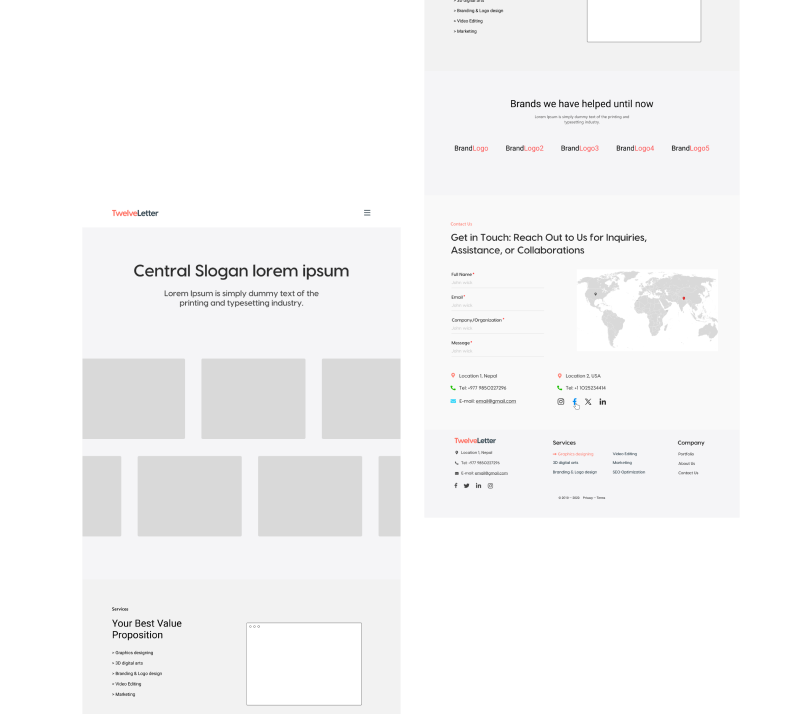Open the X social icon in contact section
Viewport: 800px width, 714px height.
tap(588, 401)
